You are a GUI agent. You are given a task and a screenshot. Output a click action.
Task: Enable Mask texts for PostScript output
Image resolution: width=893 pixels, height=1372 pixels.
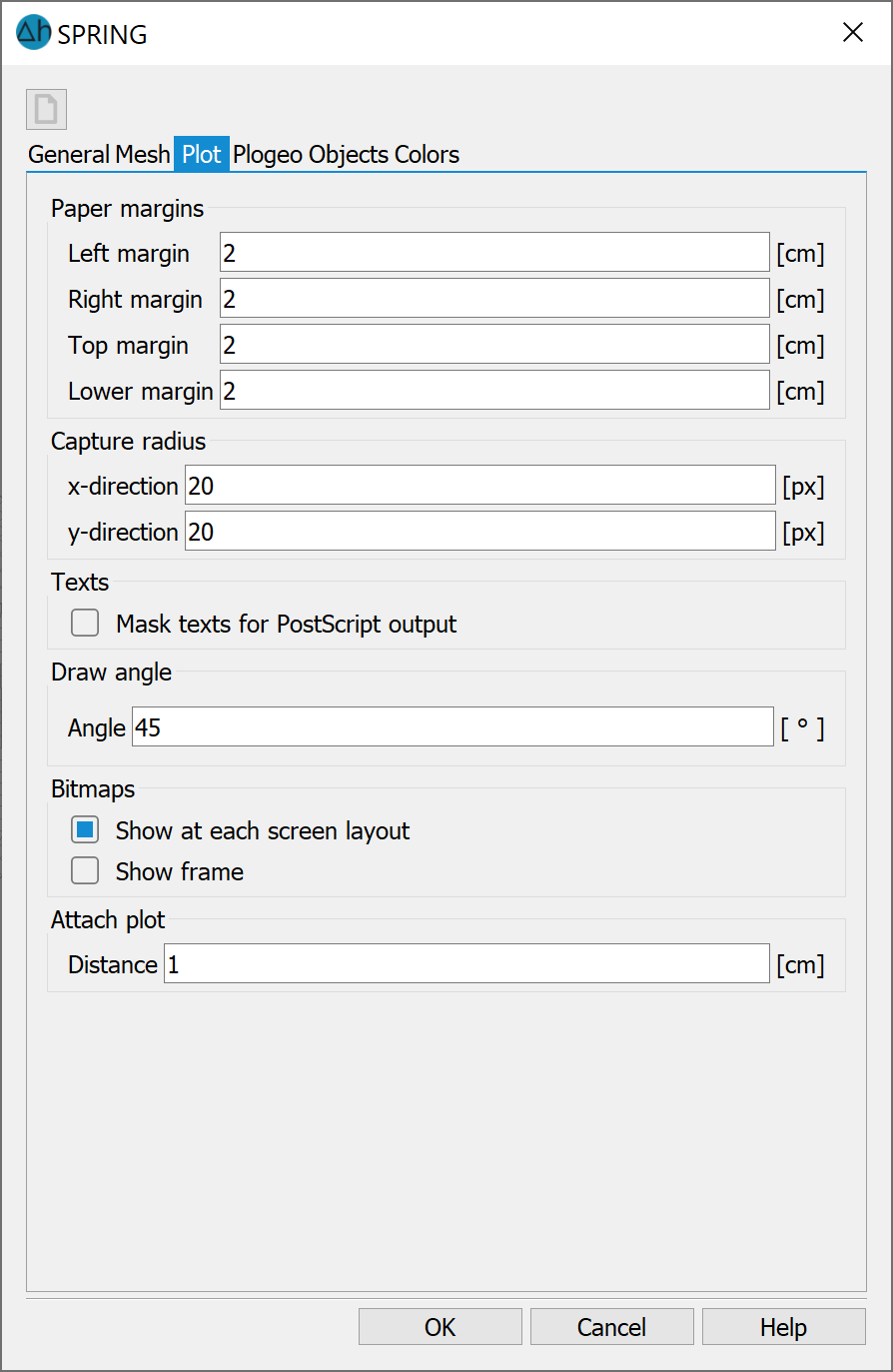85,624
